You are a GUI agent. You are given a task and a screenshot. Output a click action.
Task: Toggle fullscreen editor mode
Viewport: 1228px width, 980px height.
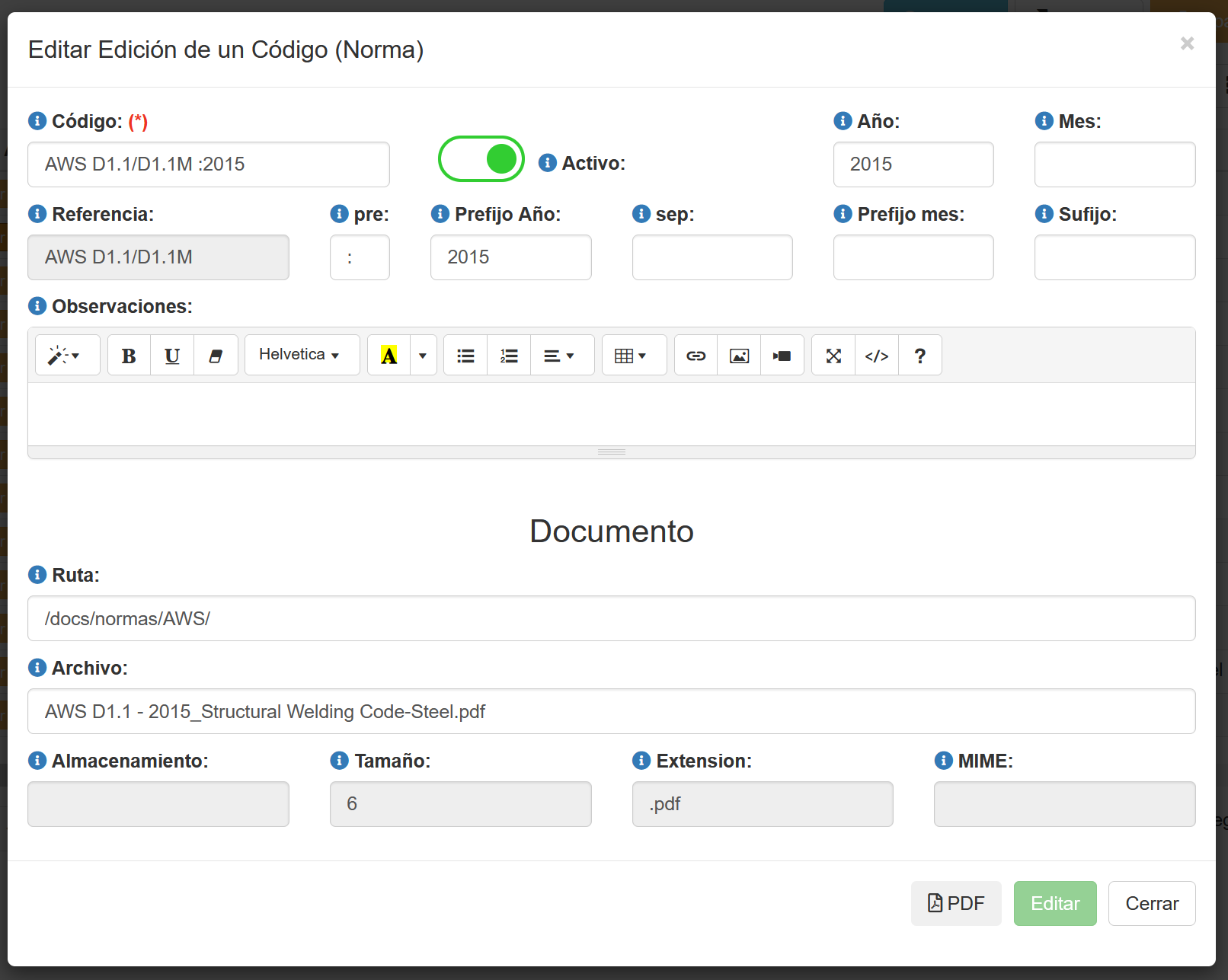click(833, 356)
